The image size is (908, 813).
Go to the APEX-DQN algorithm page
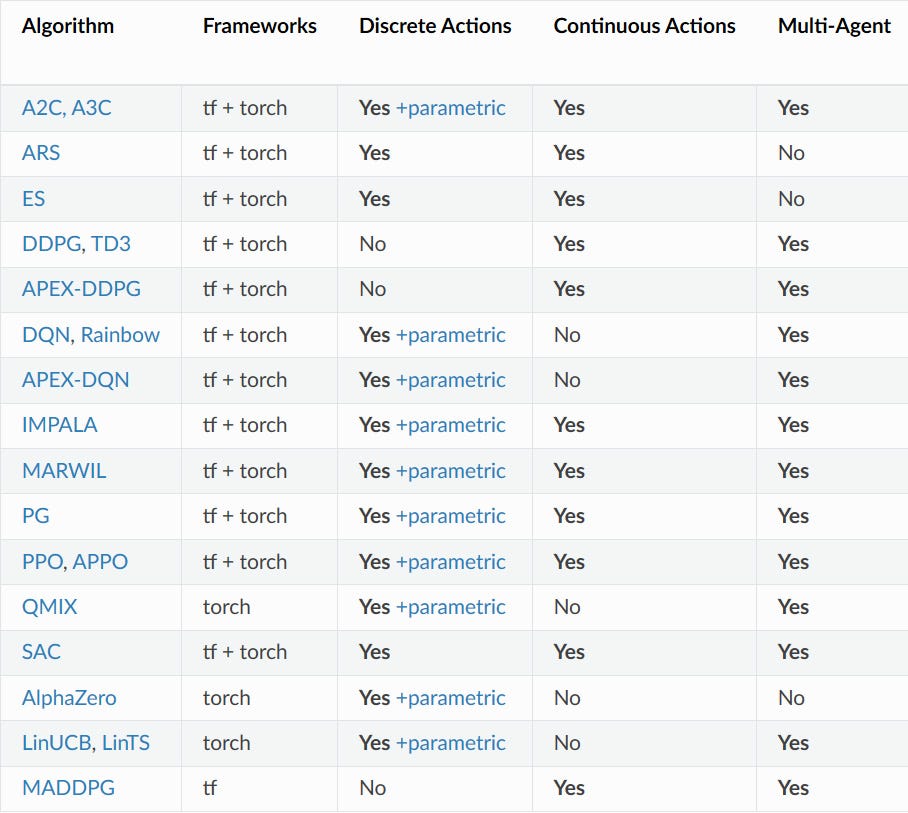[75, 380]
